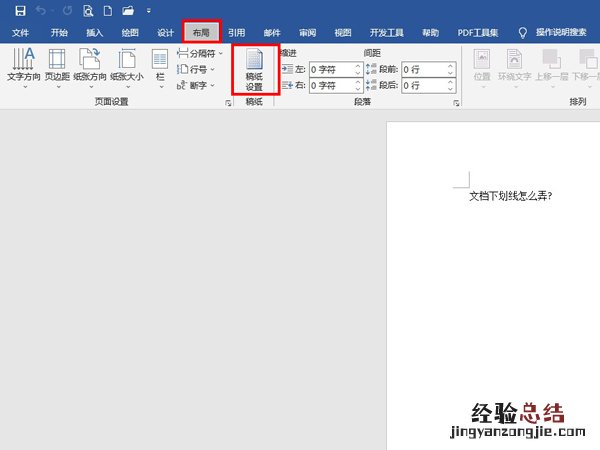Open the 页边距 margins tool
Image resolution: width=600 pixels, height=450 pixels.
(x=57, y=66)
